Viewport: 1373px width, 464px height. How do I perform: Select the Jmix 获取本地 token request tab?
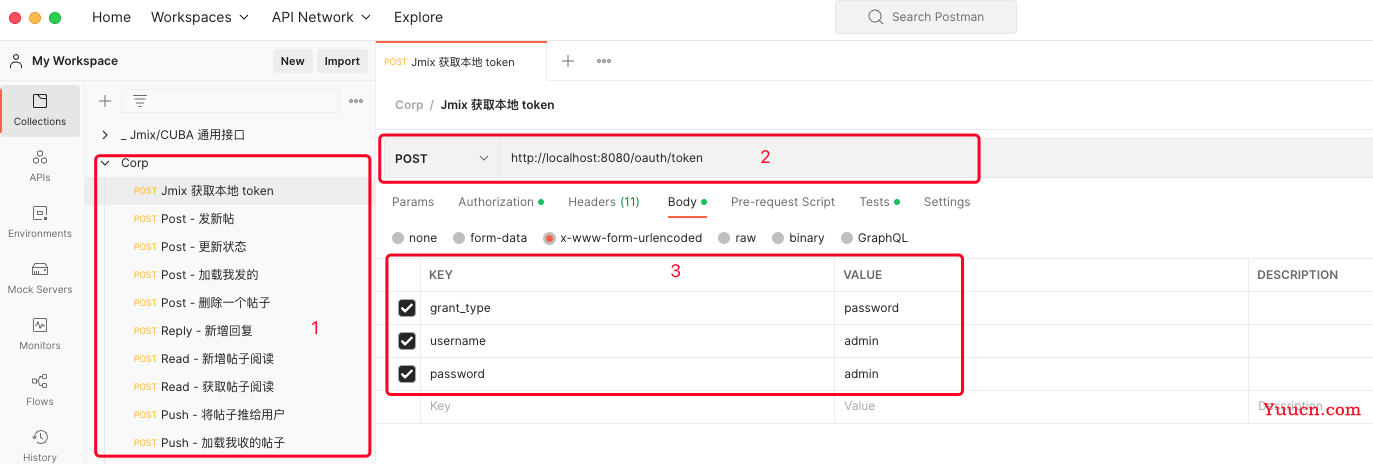461,61
